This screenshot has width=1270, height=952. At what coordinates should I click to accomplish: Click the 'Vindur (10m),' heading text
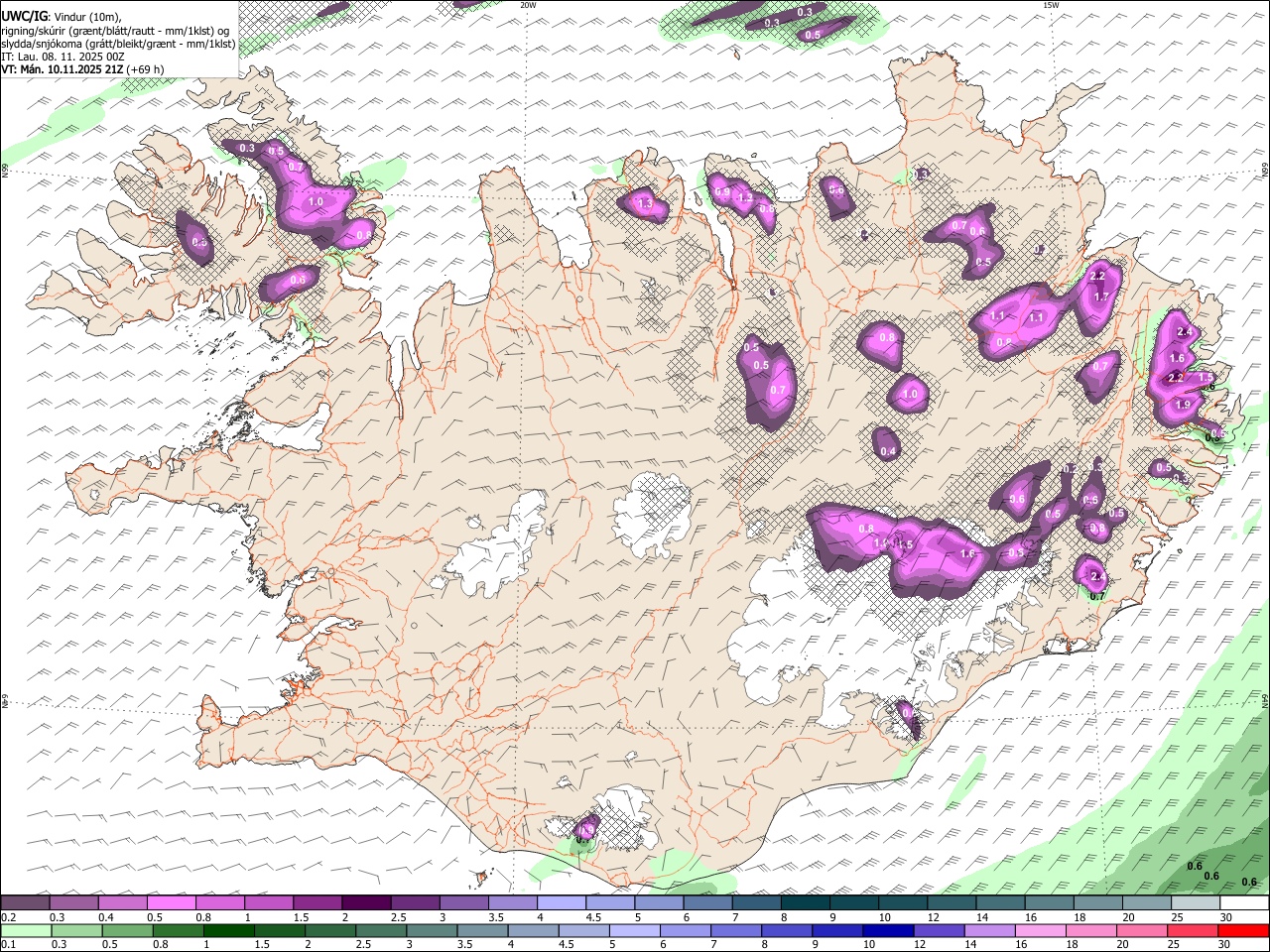(x=86, y=16)
